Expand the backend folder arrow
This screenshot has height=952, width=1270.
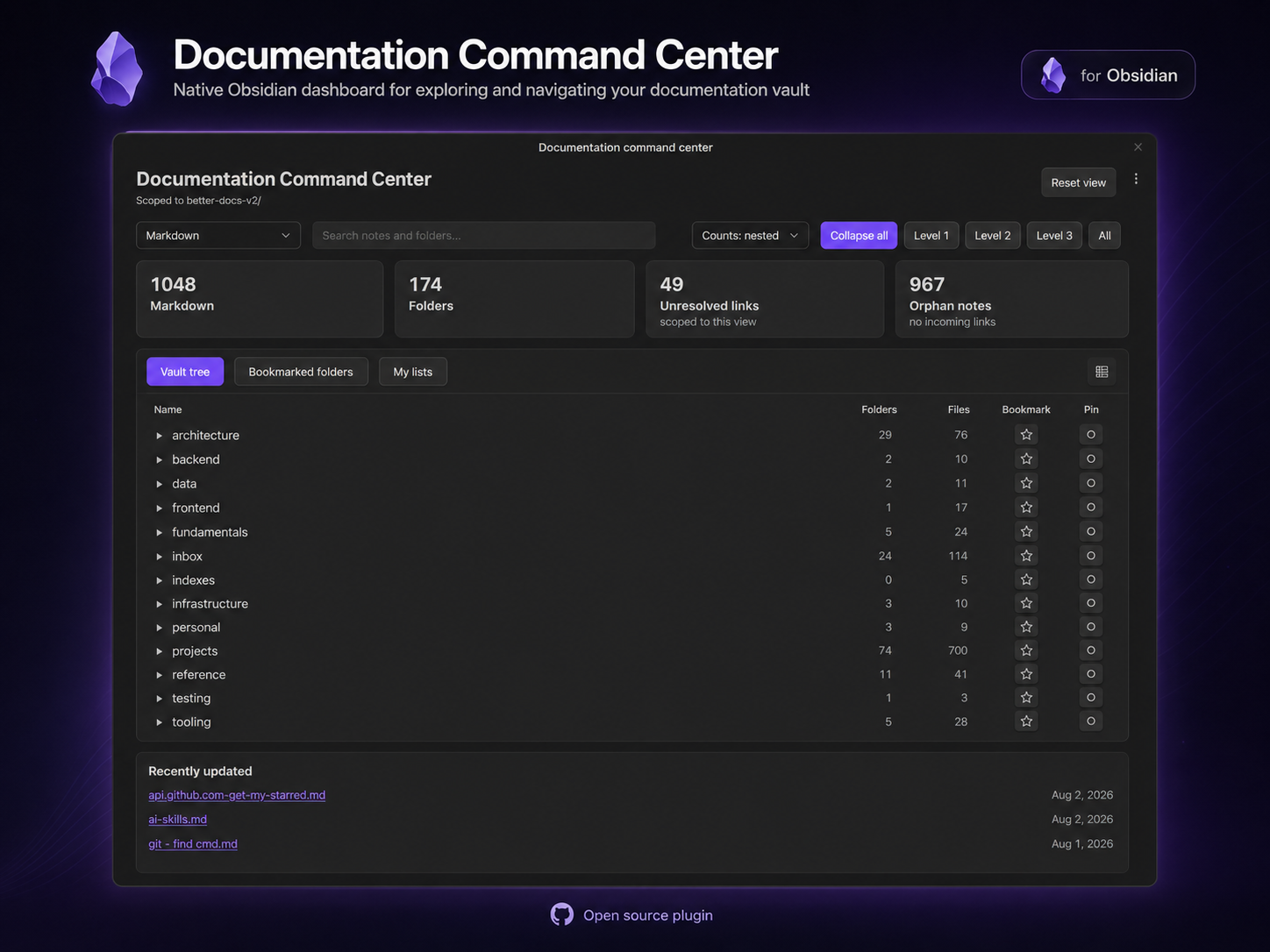pos(159,459)
